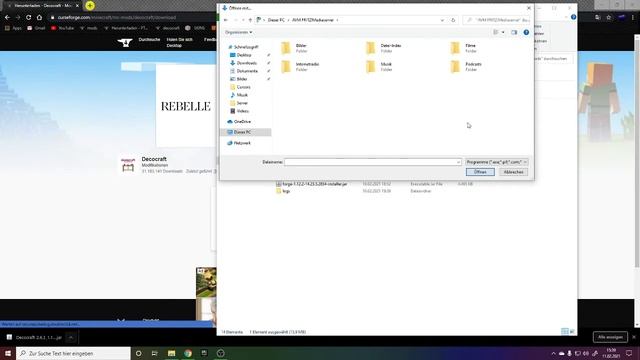Select Dieser PC in navigation pane
The width and height of the screenshot is (640, 360).
tap(245, 132)
